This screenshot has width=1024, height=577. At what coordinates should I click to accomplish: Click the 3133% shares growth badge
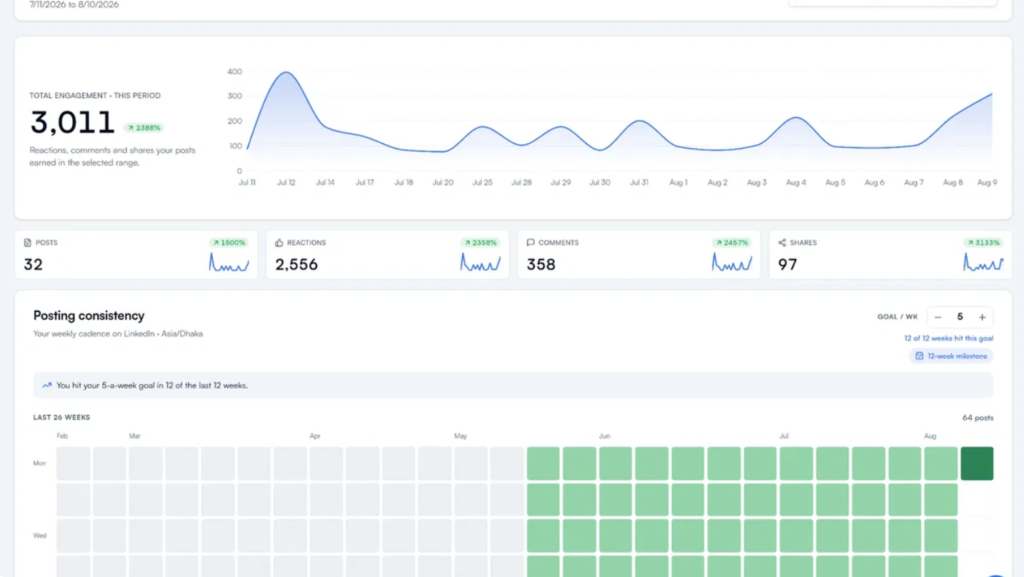984,242
